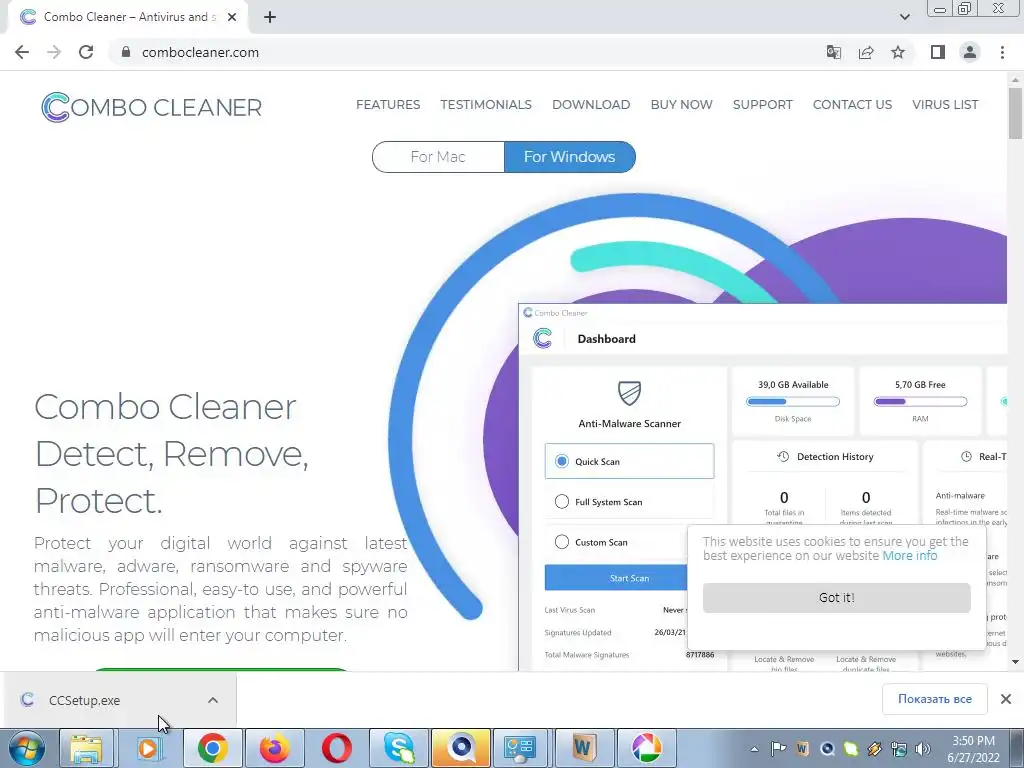
Task: Open the CONTACT US menu item
Action: tap(852, 104)
